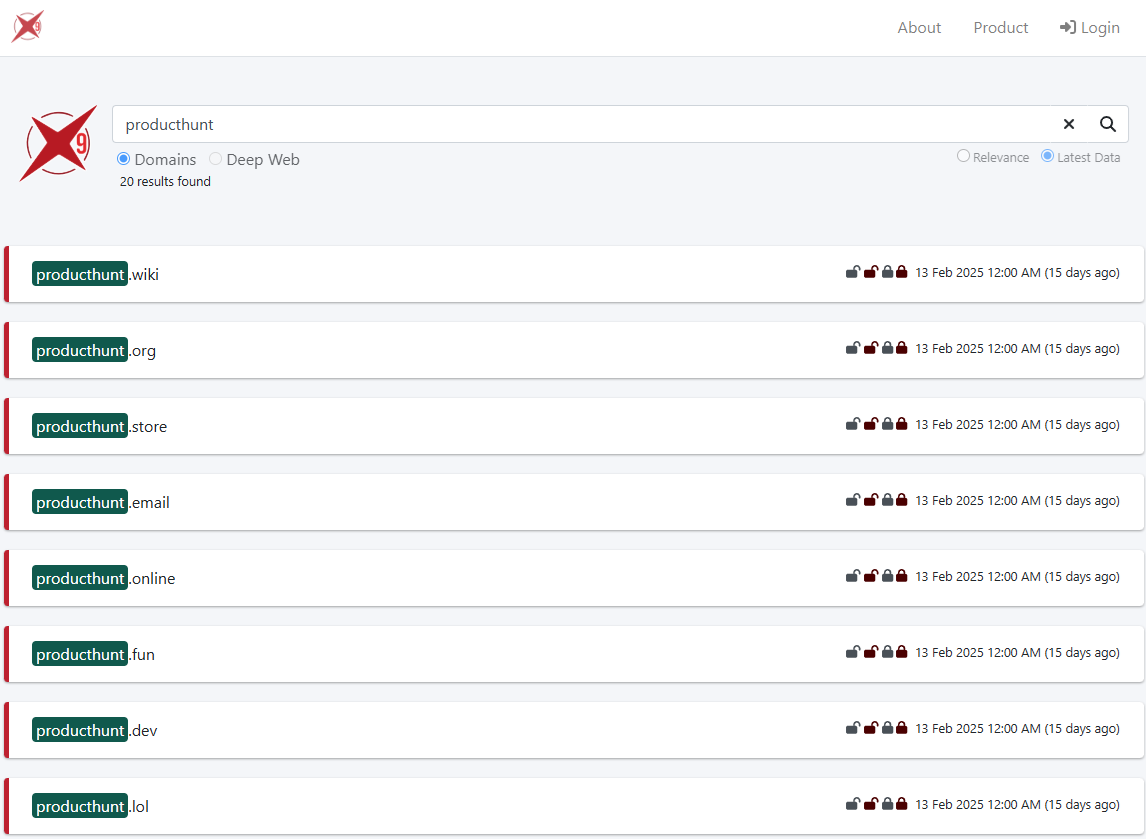The height and width of the screenshot is (839, 1146).
Task: Open the Product menu item
Action: 1001,28
